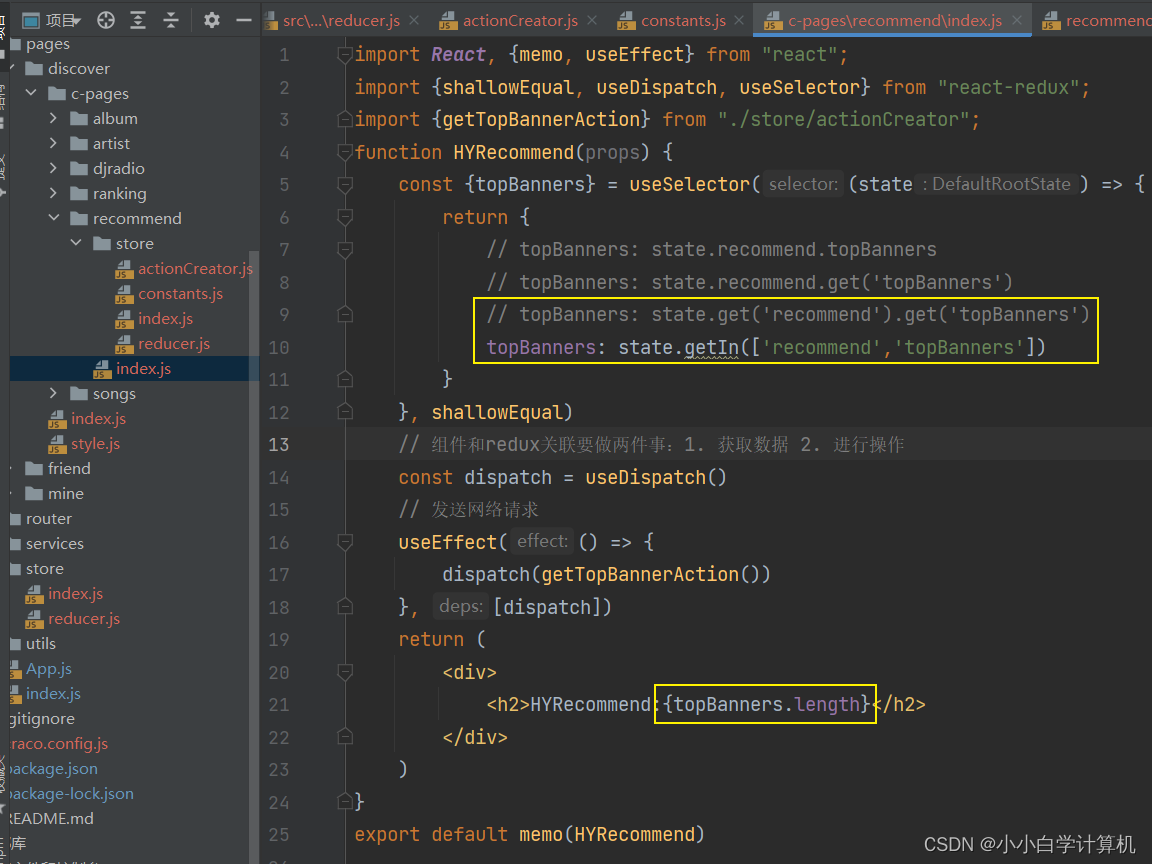Click the collapse all icon in project toolbar

click(170, 21)
